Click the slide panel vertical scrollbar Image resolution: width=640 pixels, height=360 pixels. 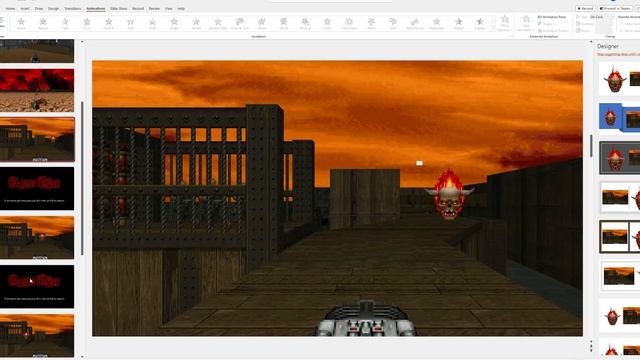(x=82, y=178)
